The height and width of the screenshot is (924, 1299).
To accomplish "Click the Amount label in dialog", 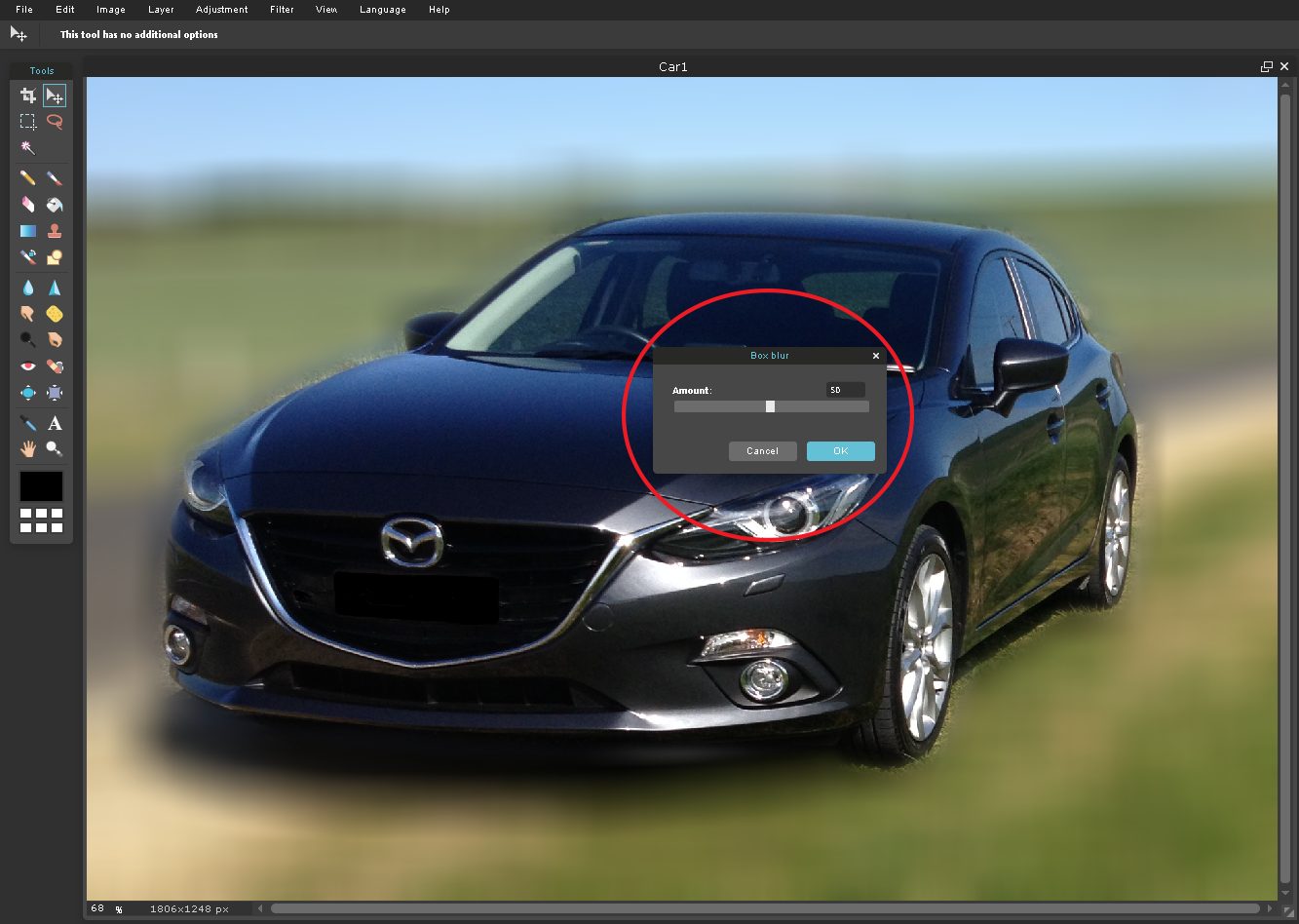I will (692, 391).
